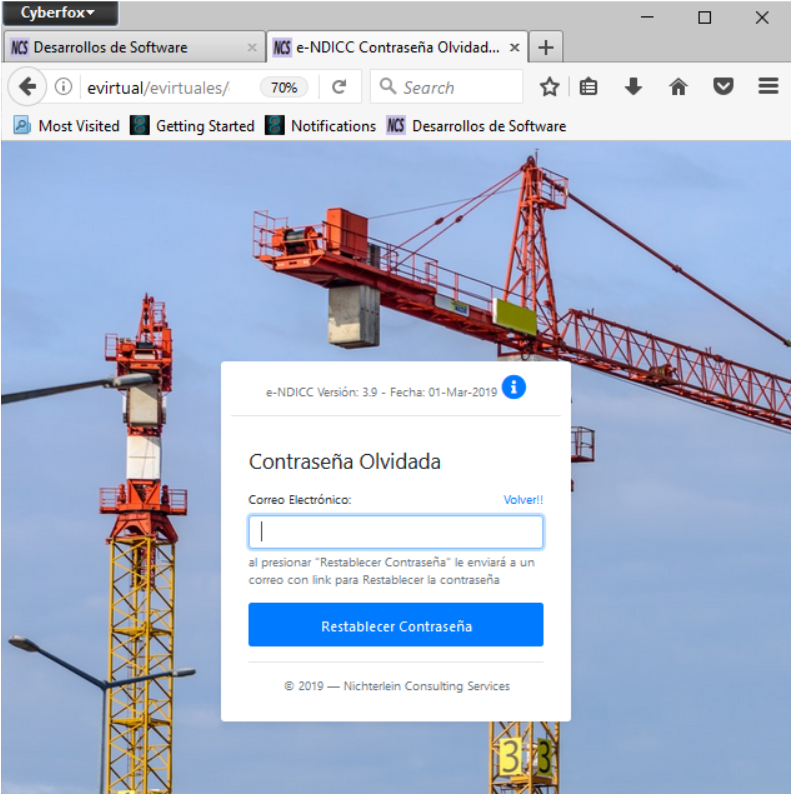Open the Pocket icon in toolbar
Image resolution: width=791 pixels, height=794 pixels.
pos(723,87)
